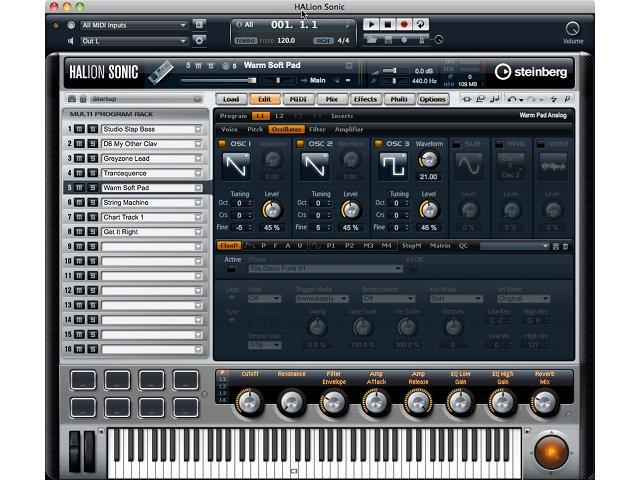The width and height of the screenshot is (640, 480).
Task: Toggle the FlexPhraser Active checkbox
Action: tap(231, 269)
